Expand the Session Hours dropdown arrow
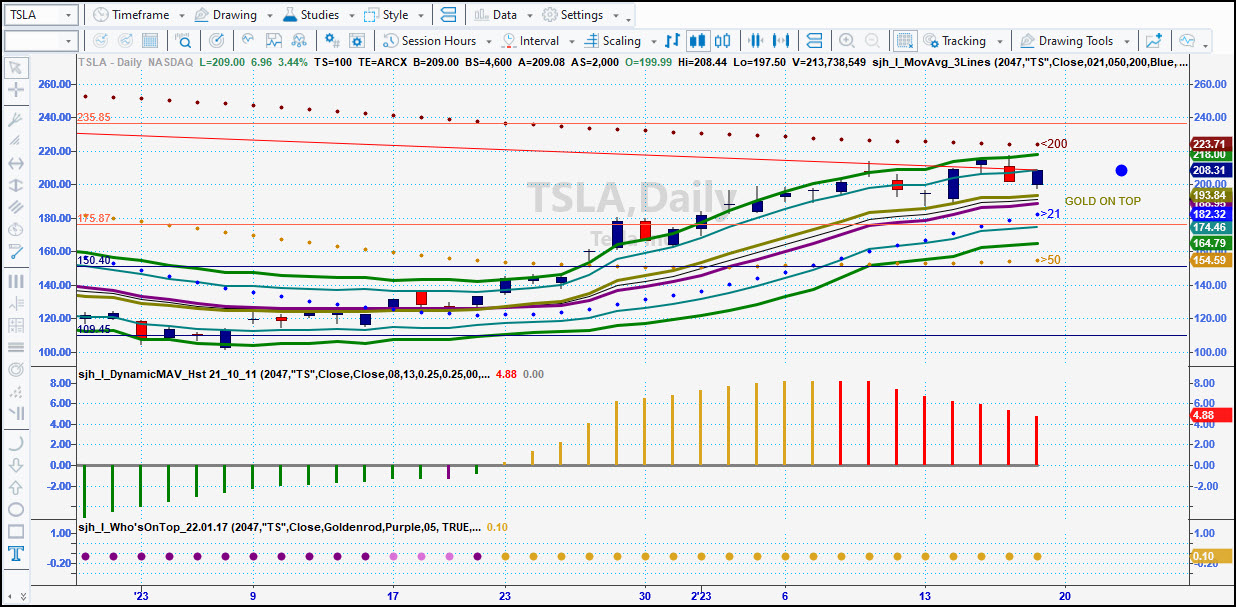 pyautogui.click(x=489, y=42)
